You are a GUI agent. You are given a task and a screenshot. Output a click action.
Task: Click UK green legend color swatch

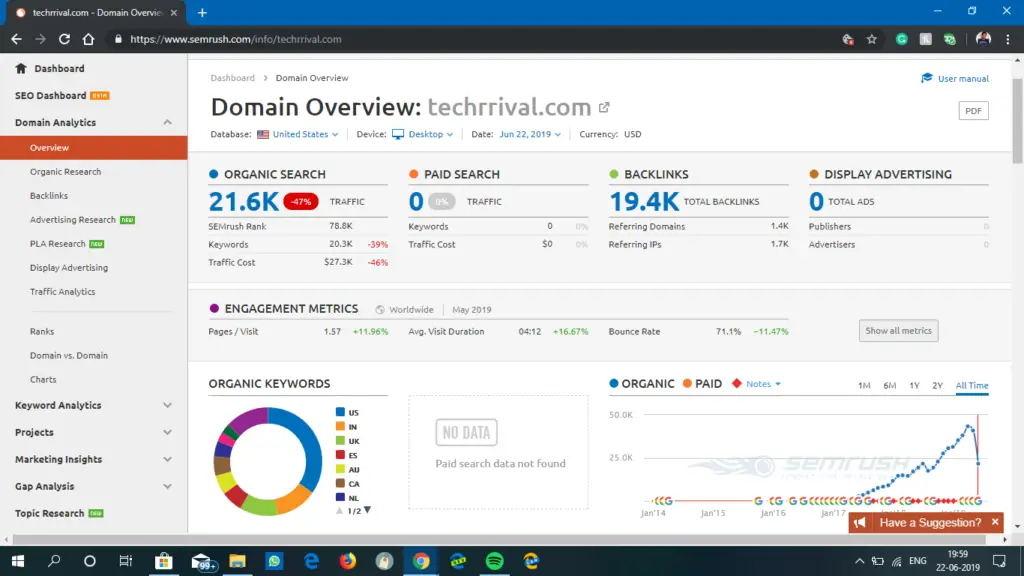click(x=340, y=441)
